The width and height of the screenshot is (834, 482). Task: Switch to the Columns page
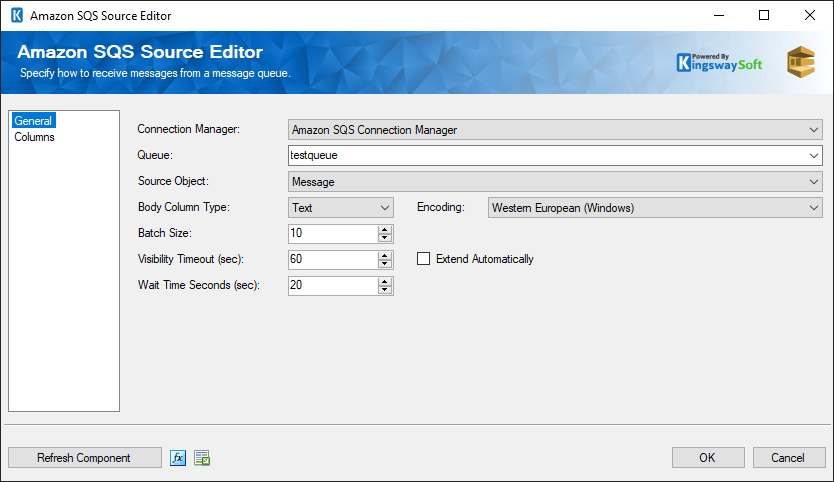[x=34, y=137]
